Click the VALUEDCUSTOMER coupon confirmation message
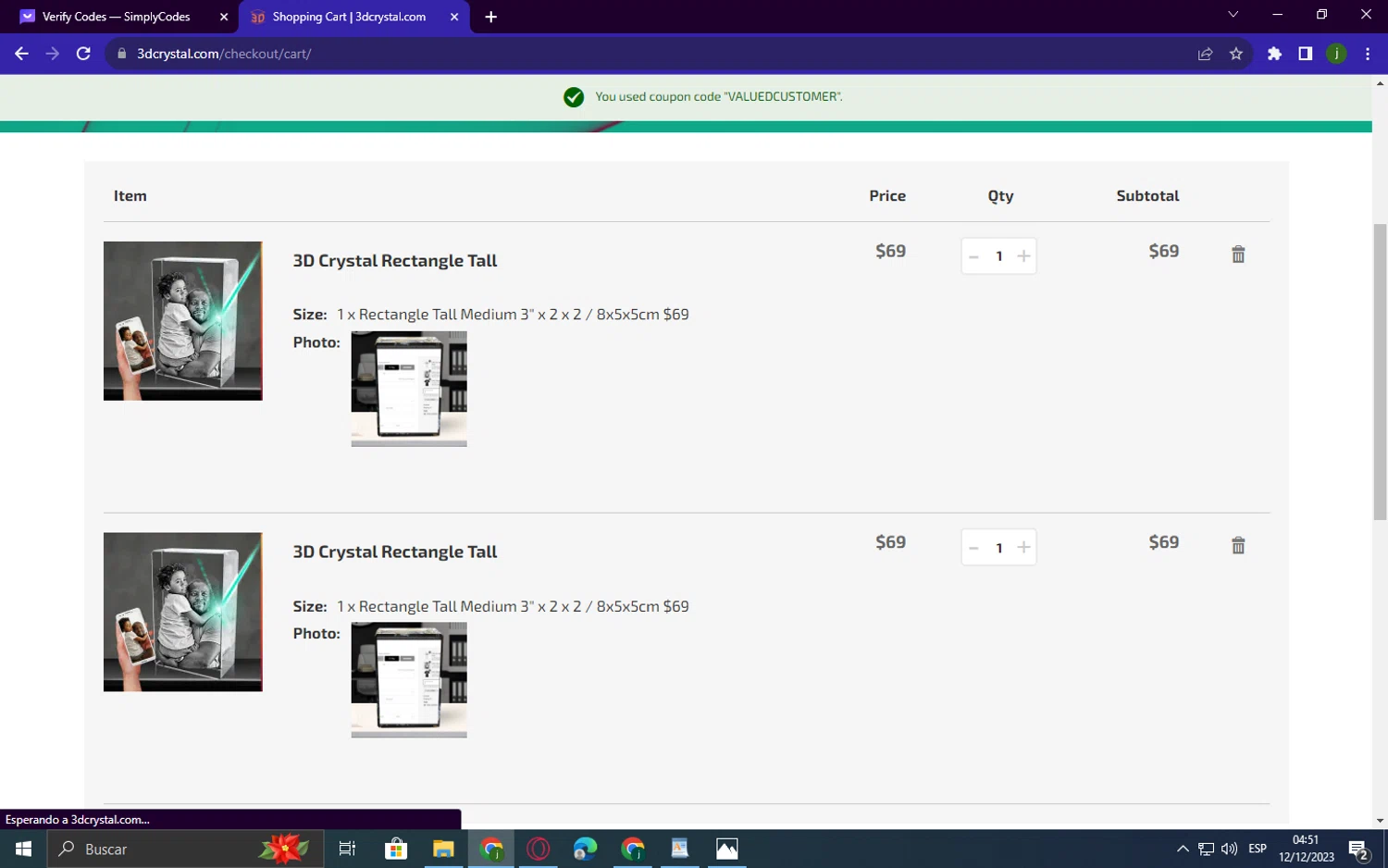 click(718, 97)
